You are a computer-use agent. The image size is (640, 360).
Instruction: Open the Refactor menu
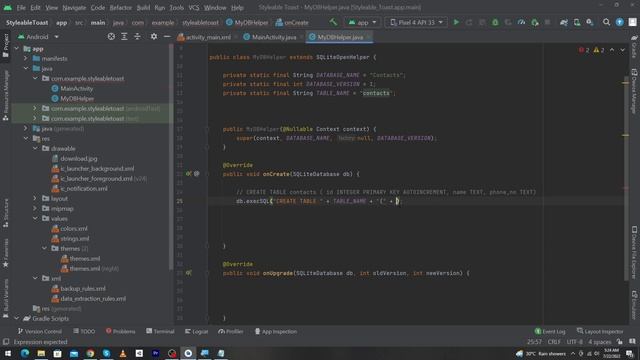pyautogui.click(x=120, y=8)
